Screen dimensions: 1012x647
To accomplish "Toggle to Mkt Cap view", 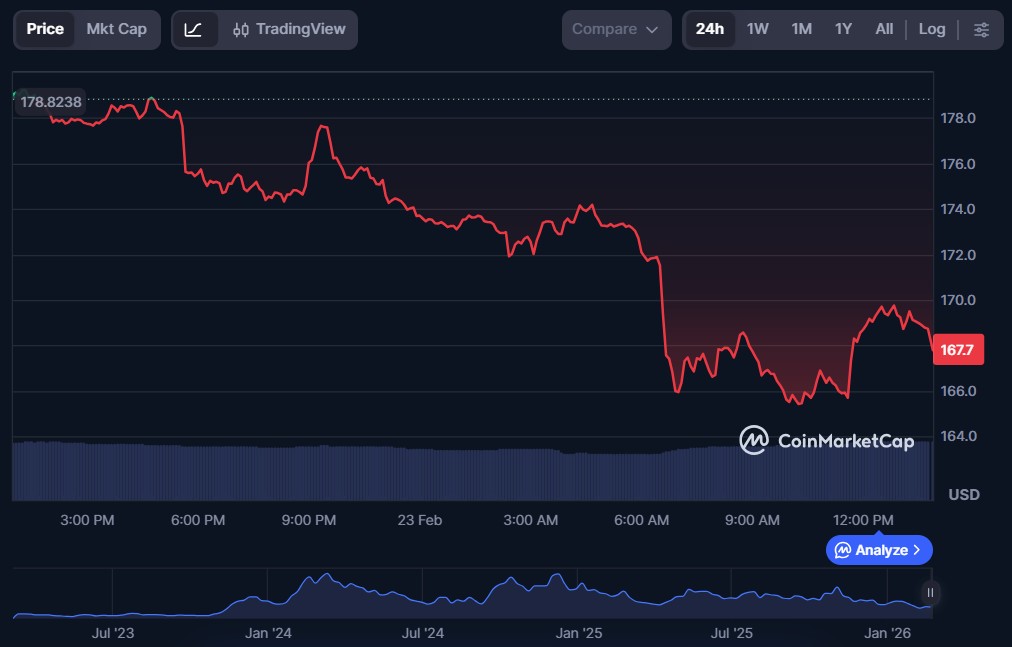I will [116, 29].
